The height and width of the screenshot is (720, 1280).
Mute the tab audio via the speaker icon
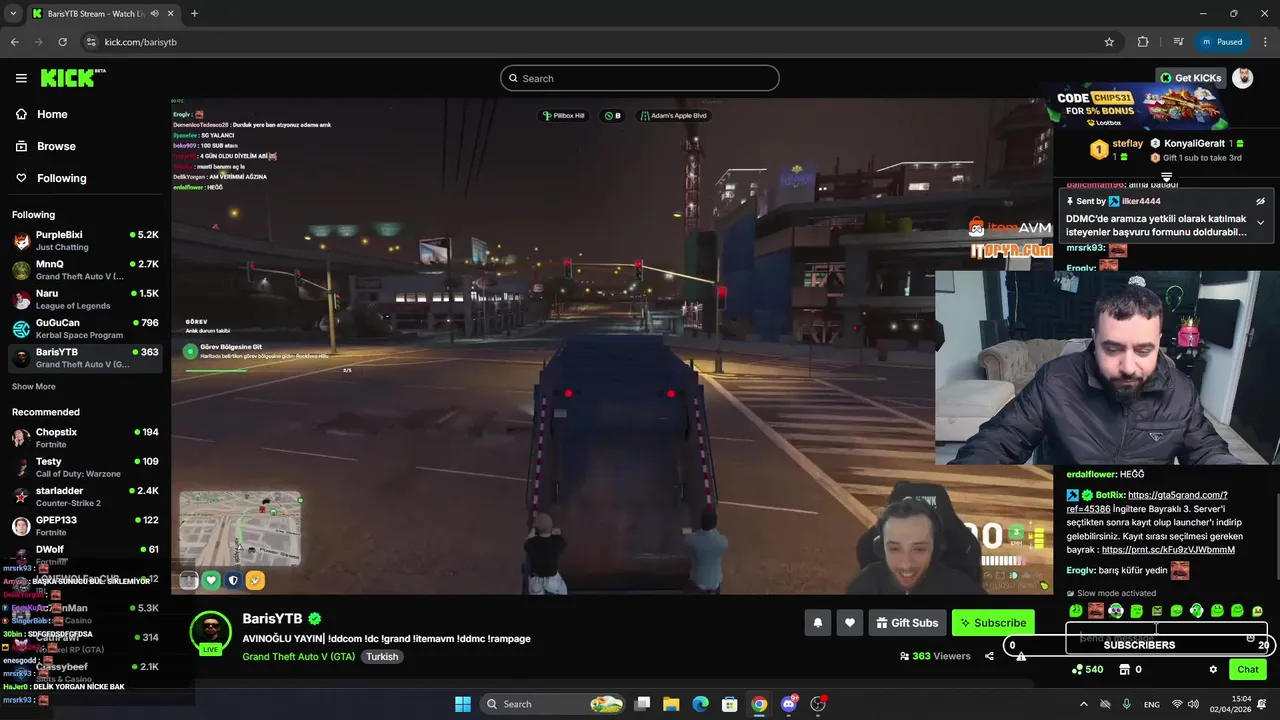[153, 14]
